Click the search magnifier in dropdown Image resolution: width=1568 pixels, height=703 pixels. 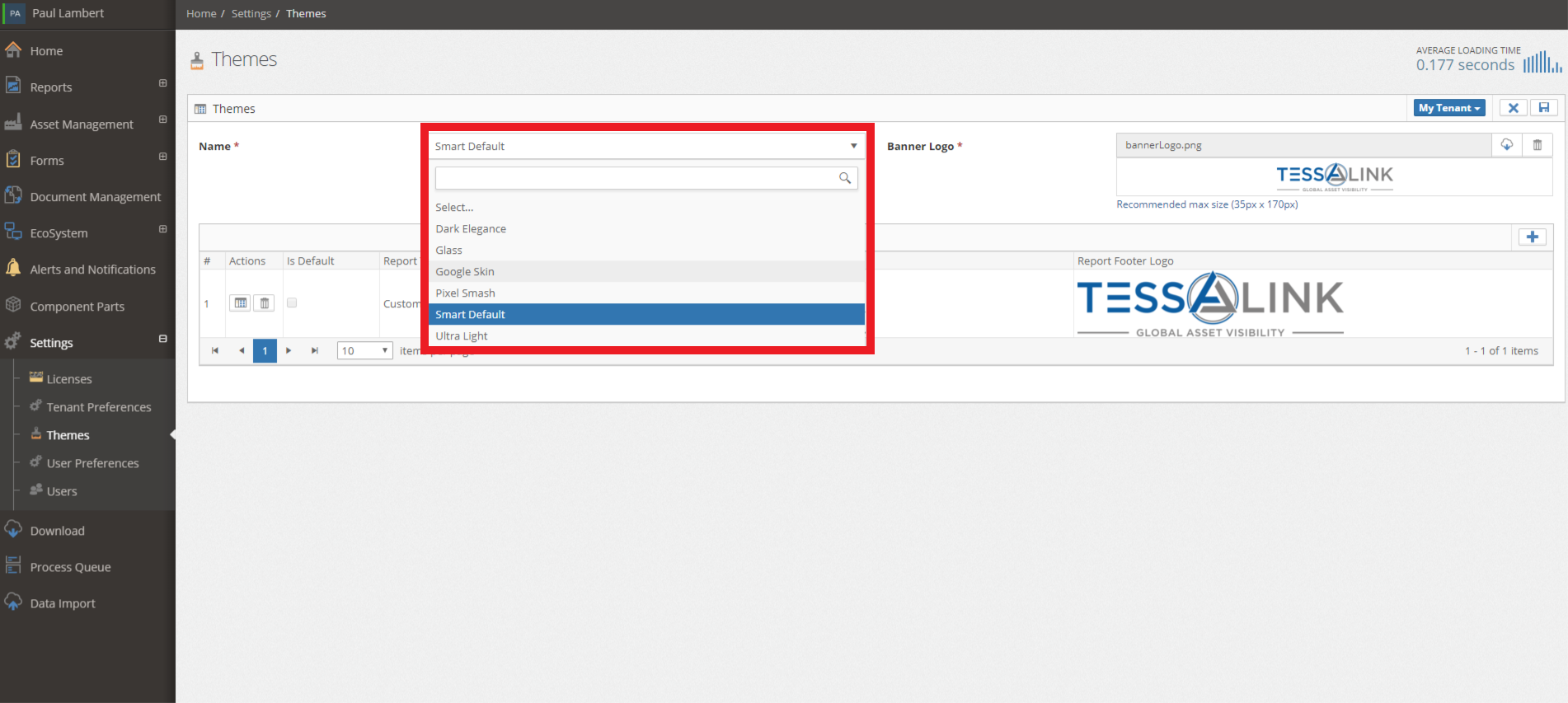point(845,178)
